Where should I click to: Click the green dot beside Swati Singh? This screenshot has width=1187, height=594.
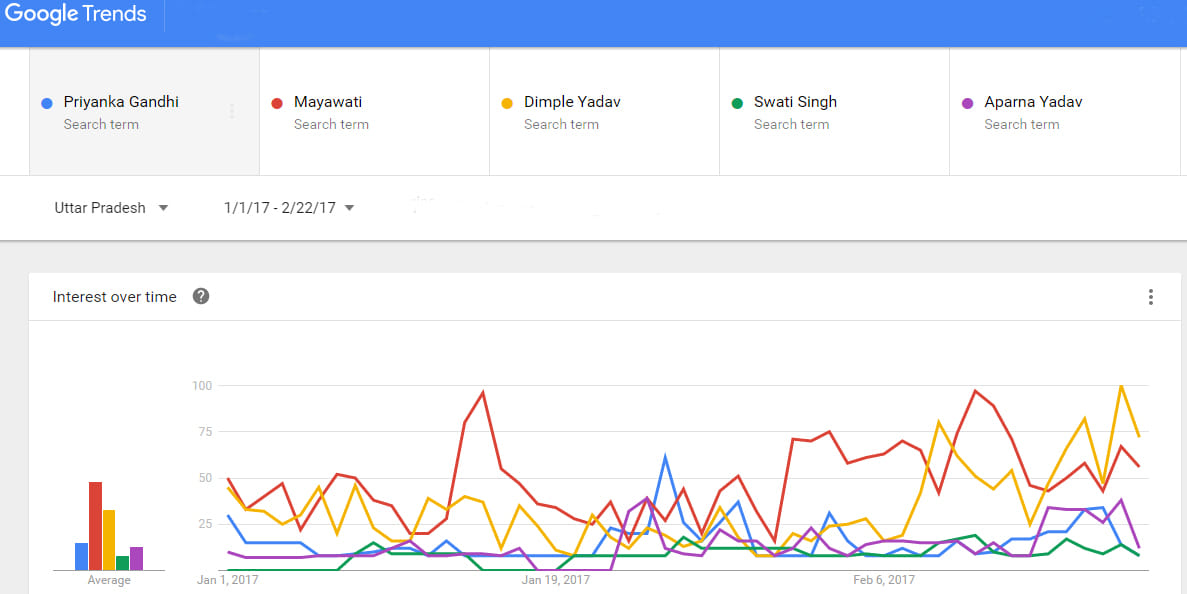click(x=737, y=103)
